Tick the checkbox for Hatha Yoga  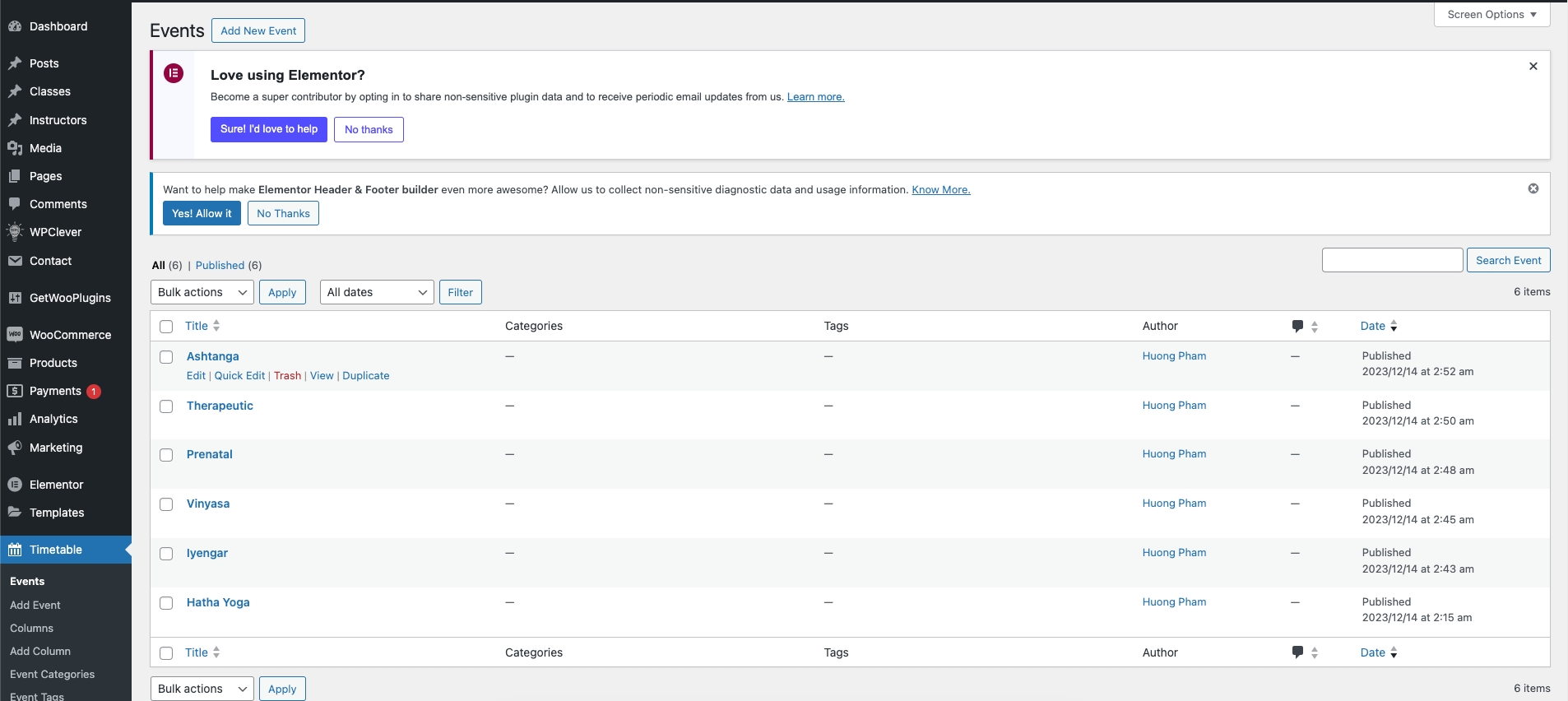point(166,603)
